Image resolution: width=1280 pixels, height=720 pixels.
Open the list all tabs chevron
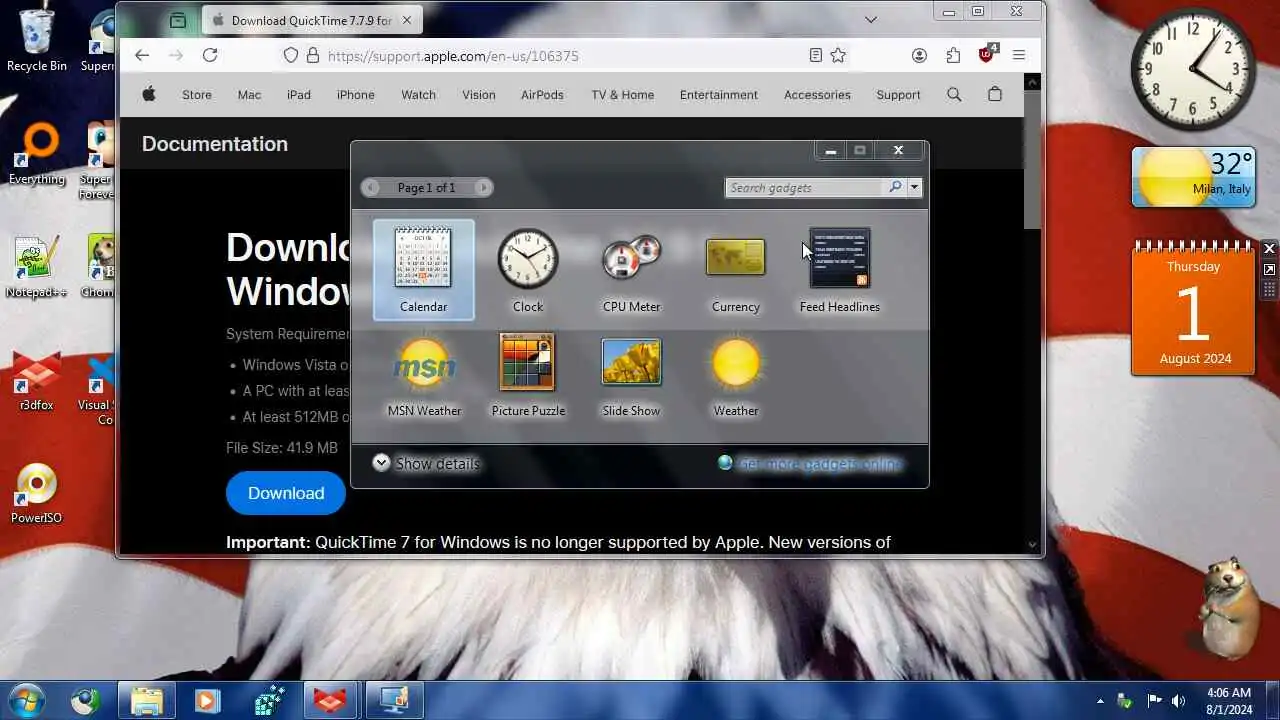[x=871, y=20]
